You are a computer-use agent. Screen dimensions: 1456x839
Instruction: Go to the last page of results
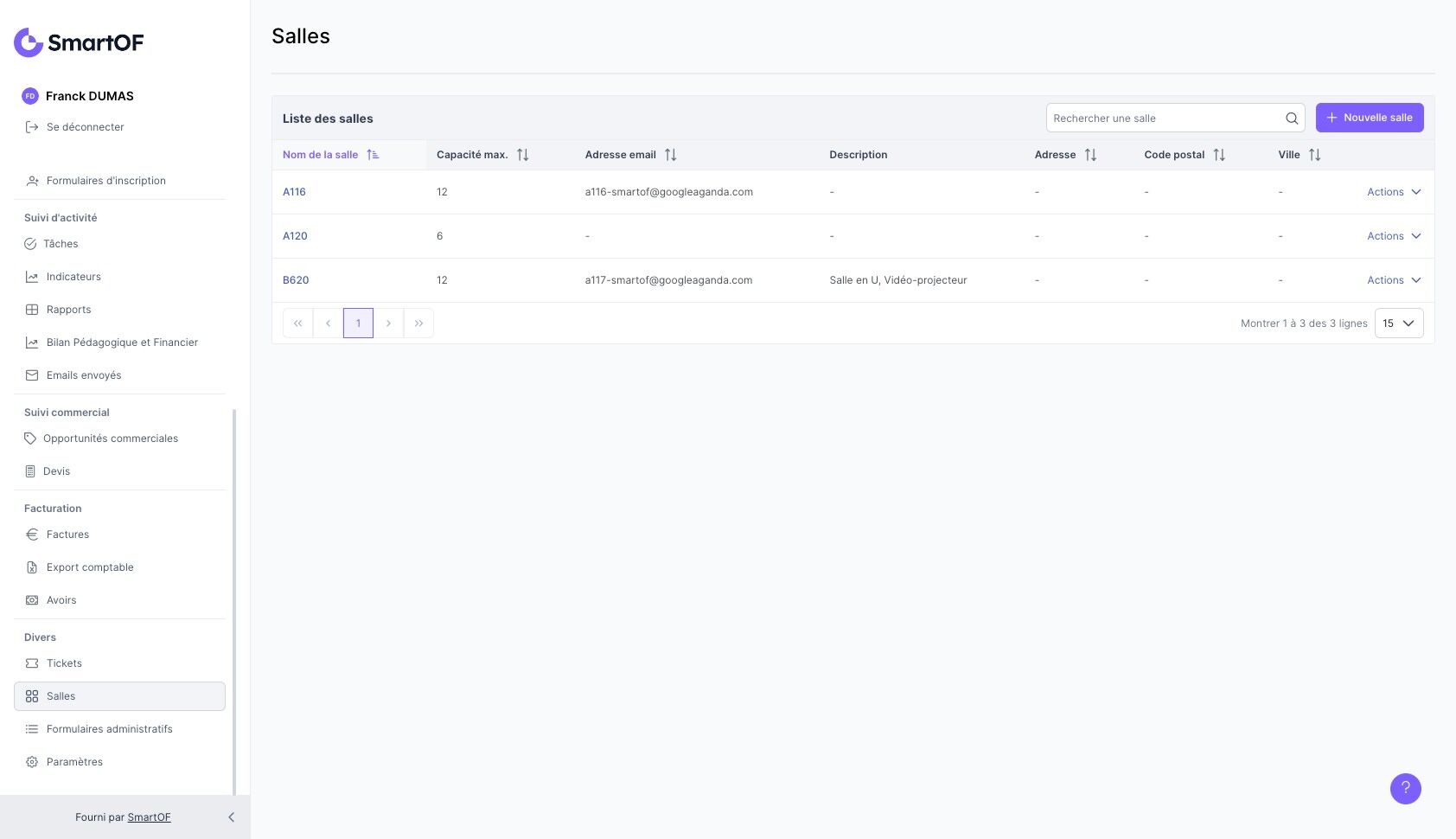418,323
